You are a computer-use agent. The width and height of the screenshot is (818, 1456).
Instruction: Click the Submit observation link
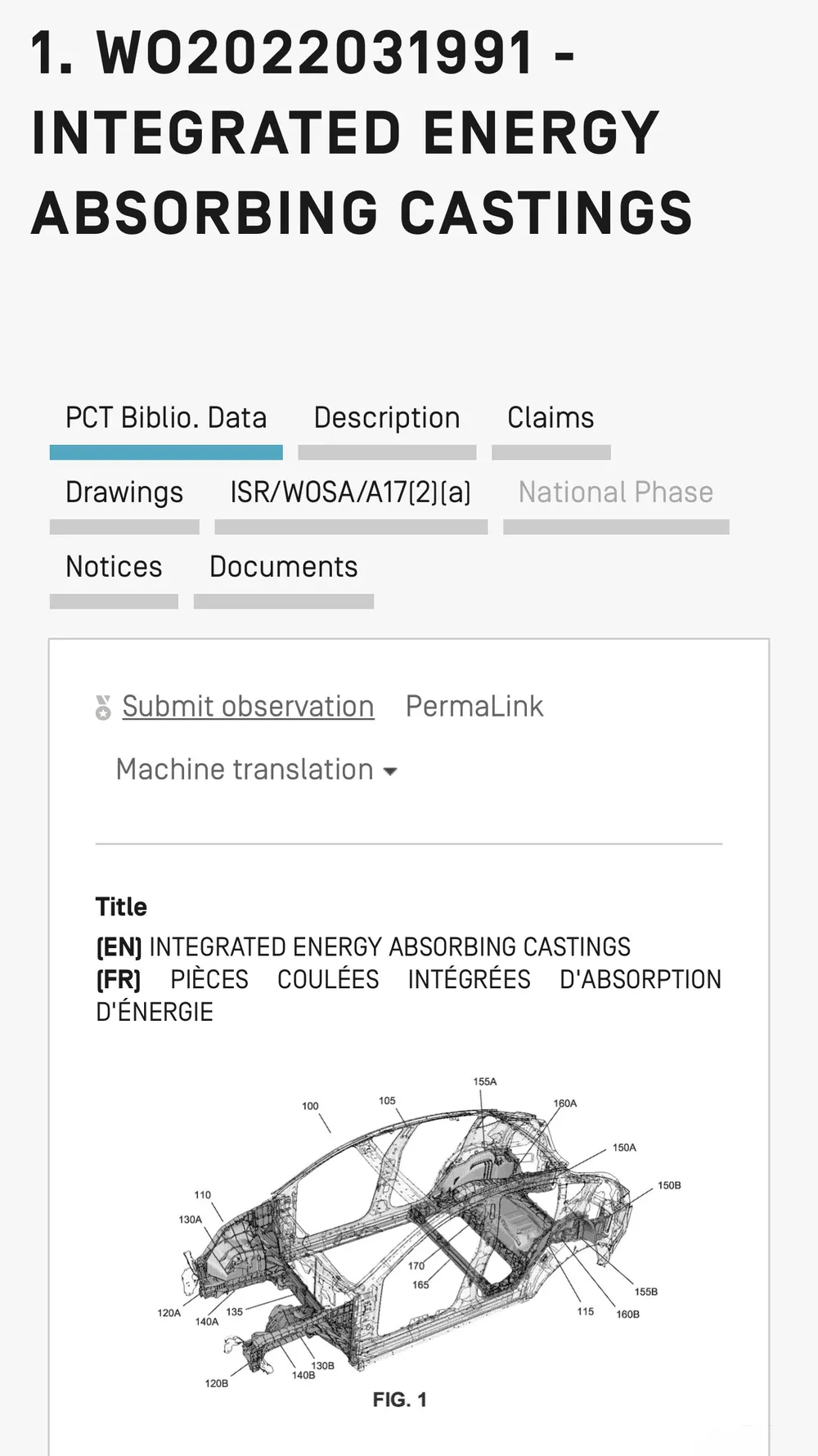click(248, 706)
